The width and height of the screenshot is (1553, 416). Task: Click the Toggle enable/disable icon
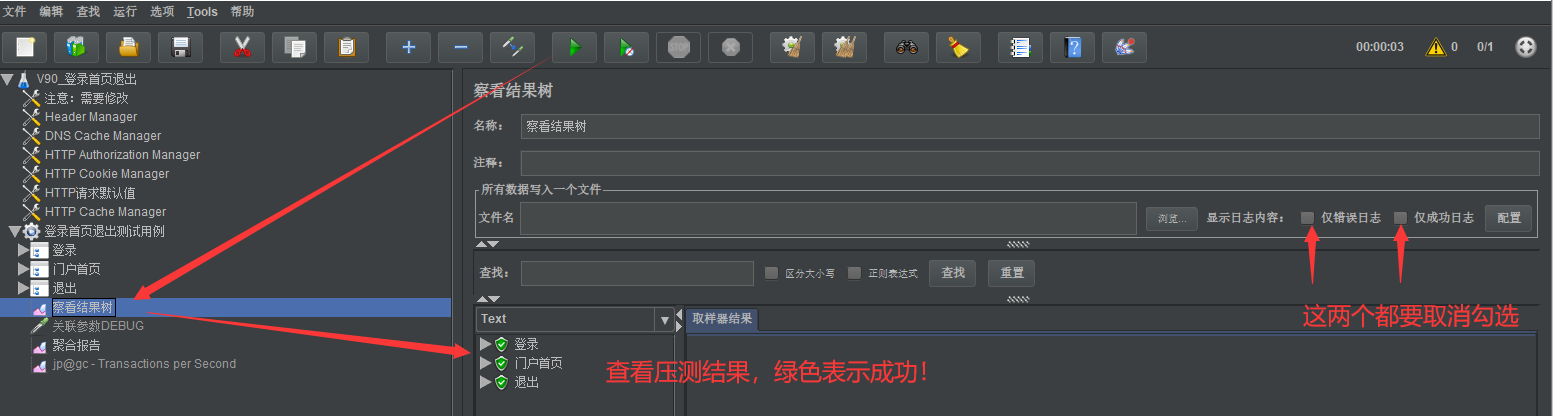pos(512,47)
